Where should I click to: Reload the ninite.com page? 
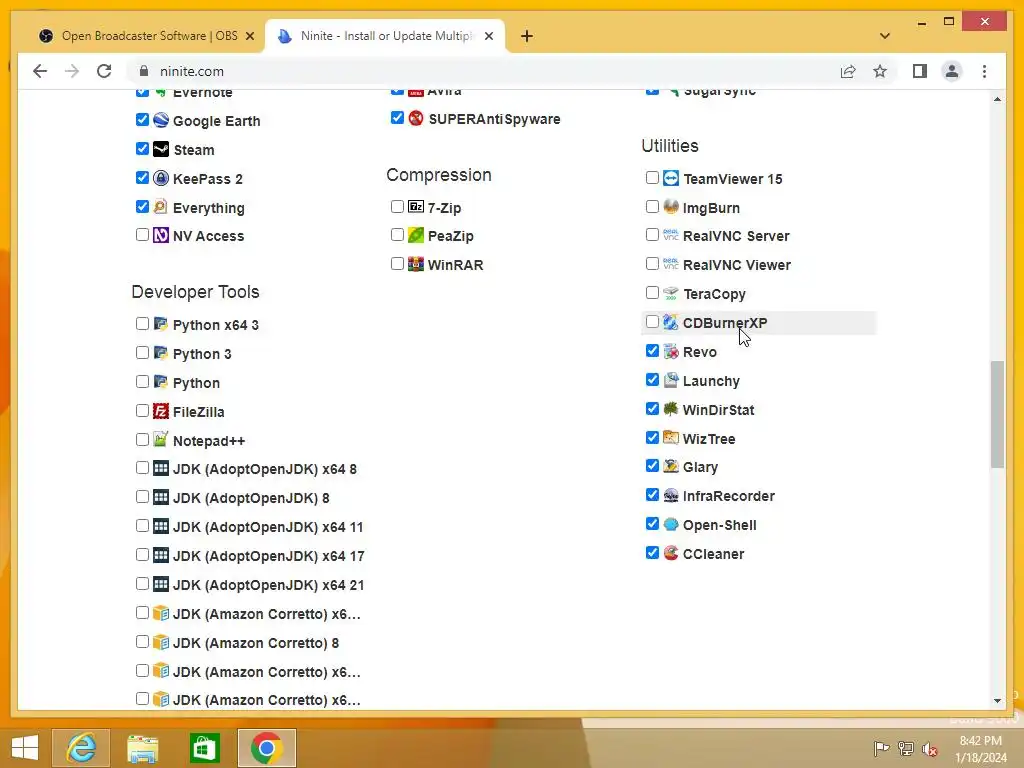click(x=104, y=71)
